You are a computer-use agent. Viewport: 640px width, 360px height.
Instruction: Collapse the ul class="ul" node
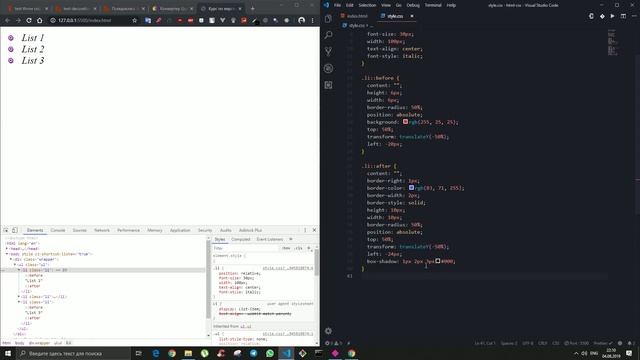coord(15,264)
